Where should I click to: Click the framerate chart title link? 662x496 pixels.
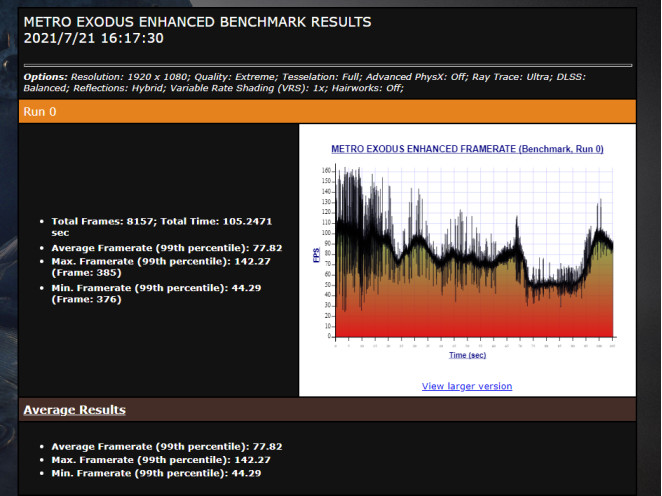point(467,149)
